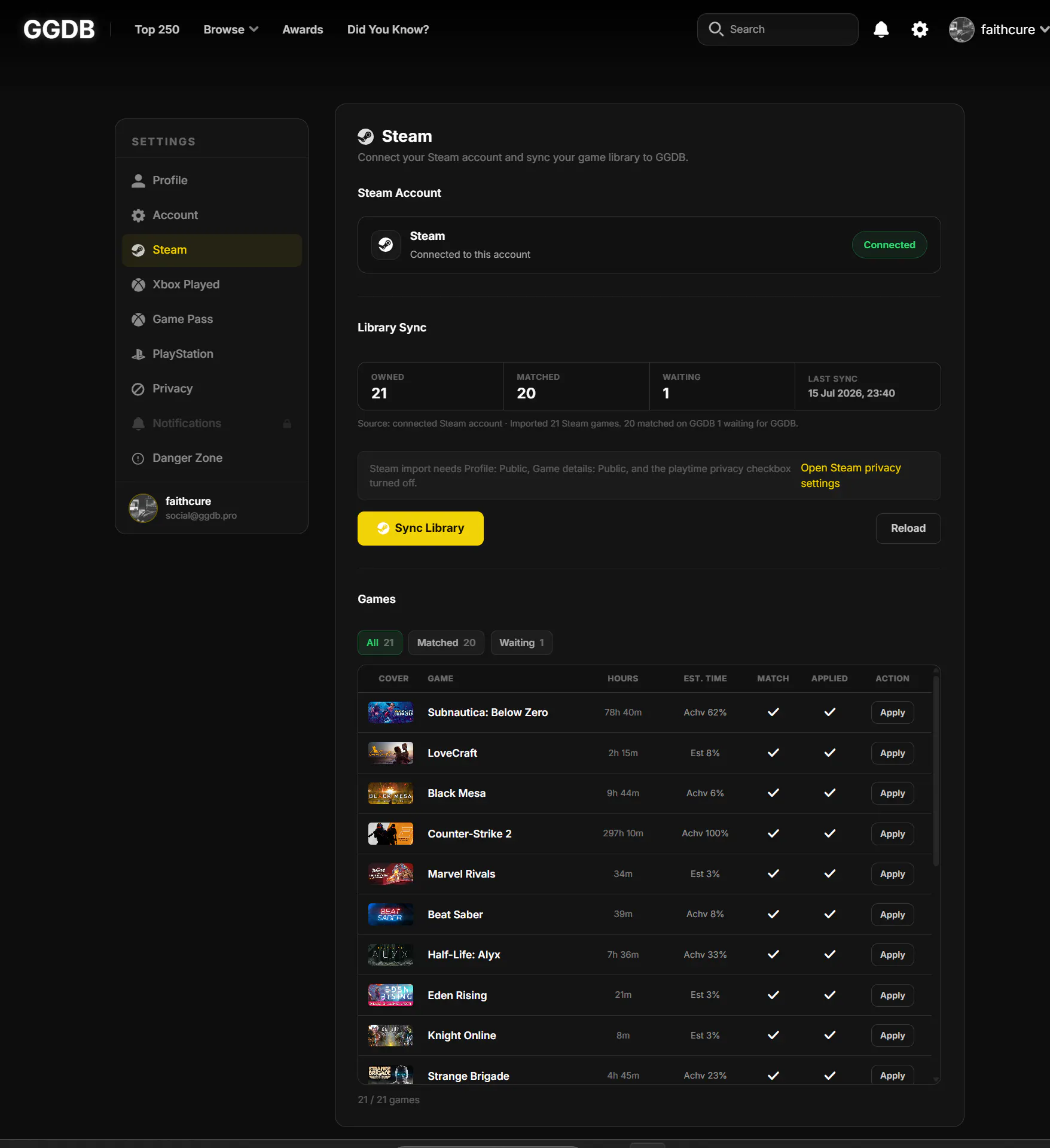Click the search magnifier icon

pyautogui.click(x=716, y=29)
